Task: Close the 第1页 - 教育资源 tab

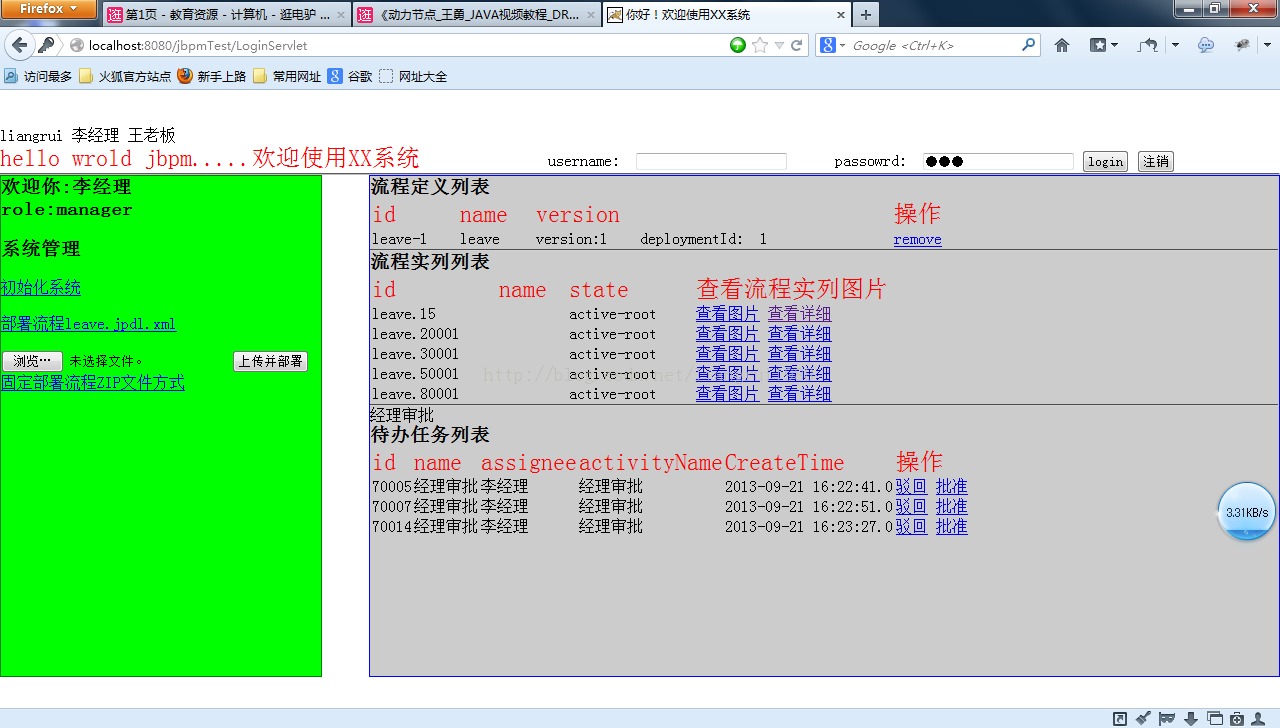Action: (341, 15)
